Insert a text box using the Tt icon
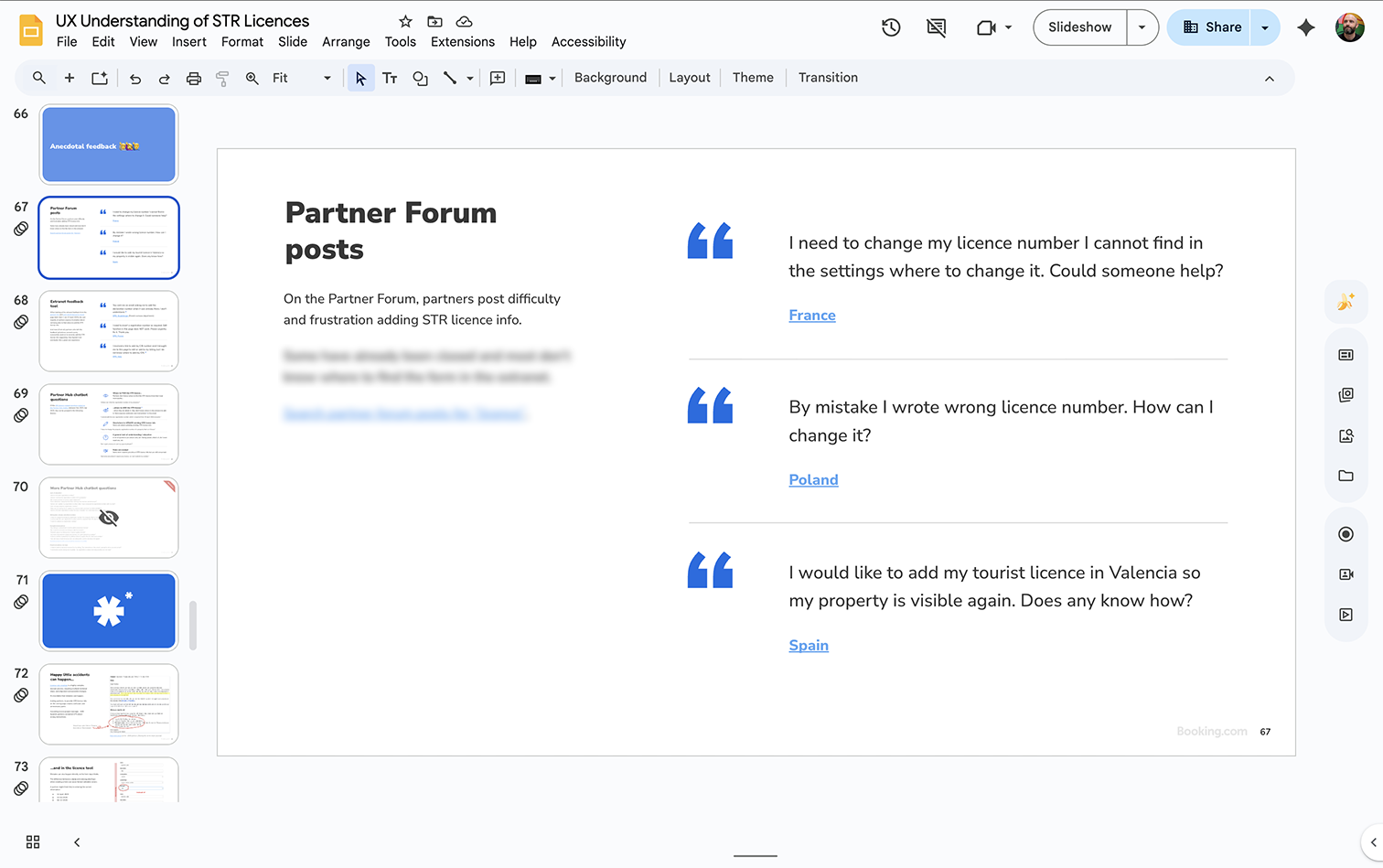The width and height of the screenshot is (1383, 868). 390,78
